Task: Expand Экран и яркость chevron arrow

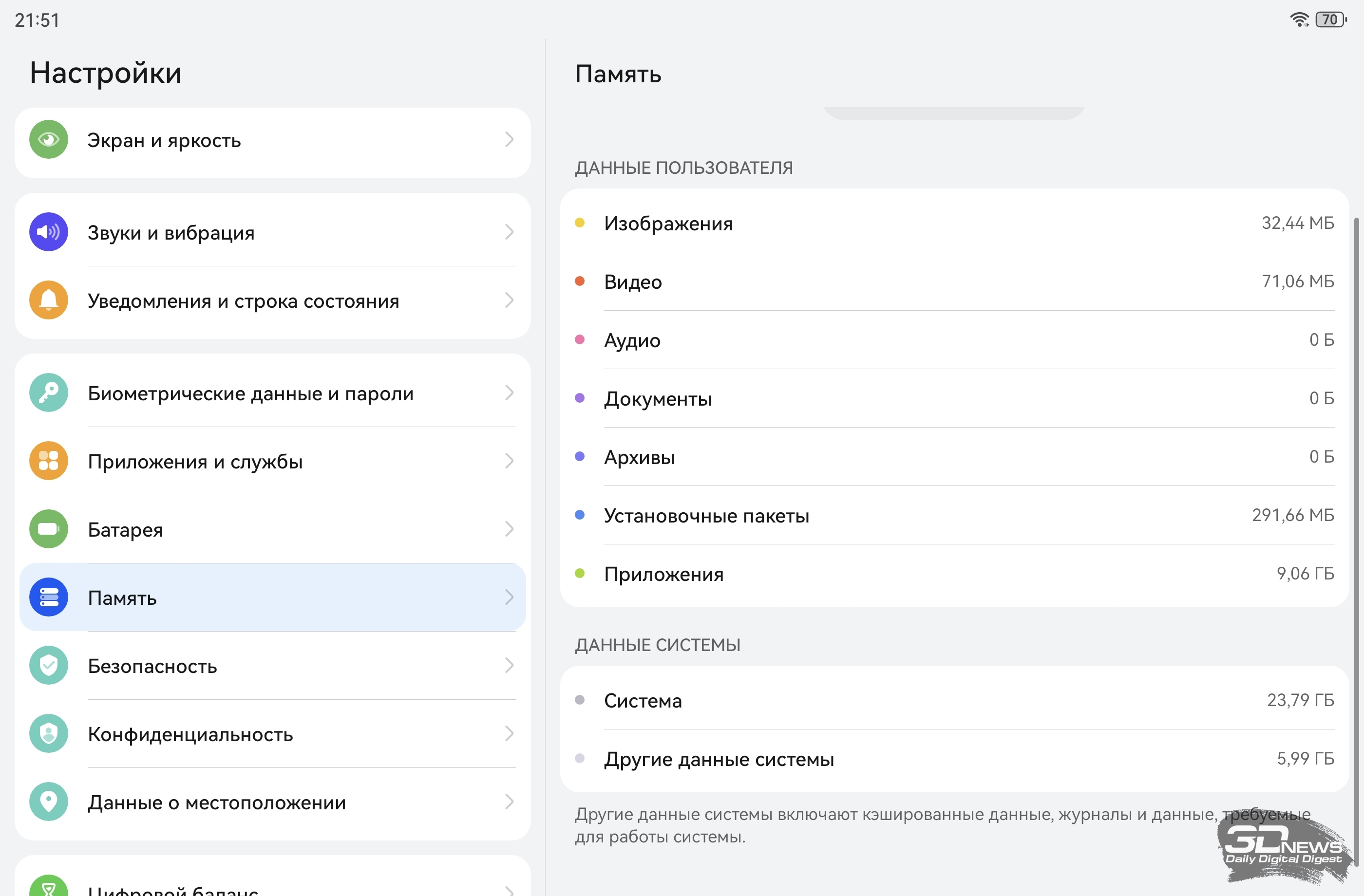Action: 509,140
